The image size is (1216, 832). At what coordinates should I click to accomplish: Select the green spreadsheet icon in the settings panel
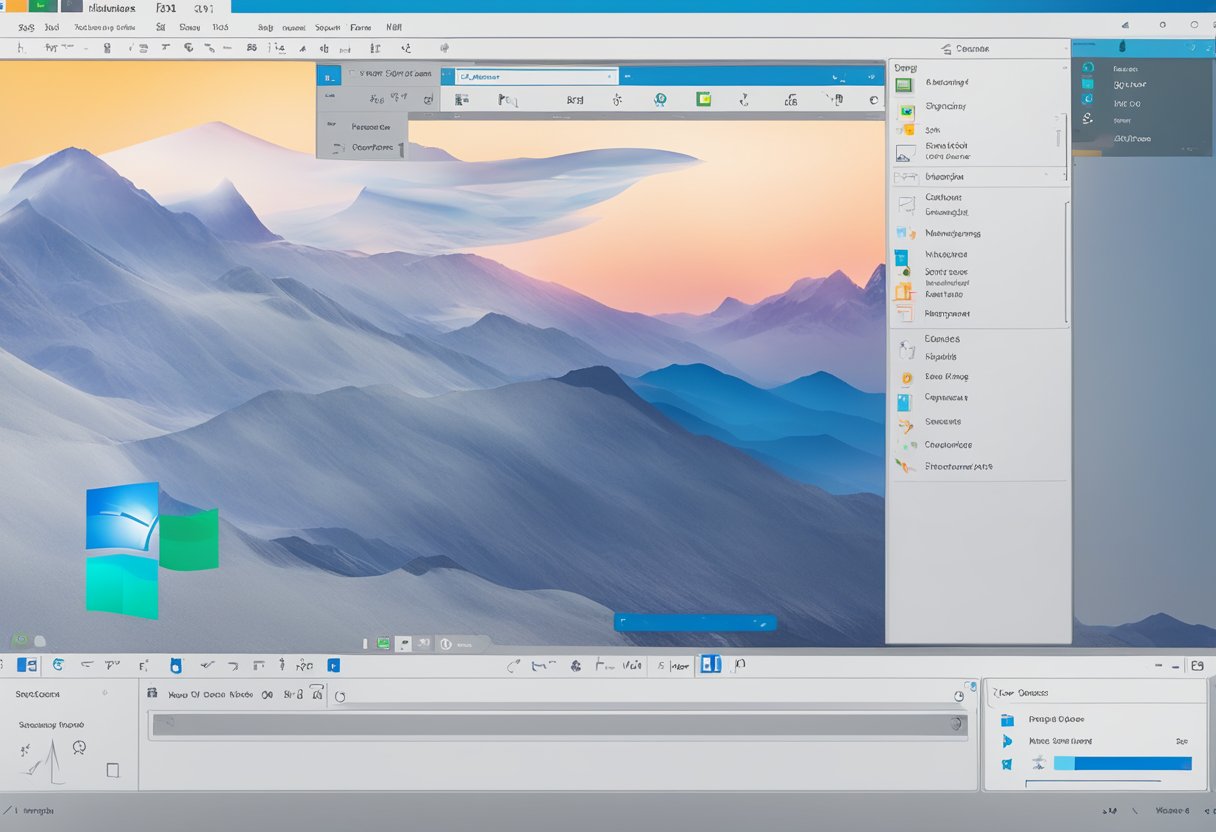point(905,84)
